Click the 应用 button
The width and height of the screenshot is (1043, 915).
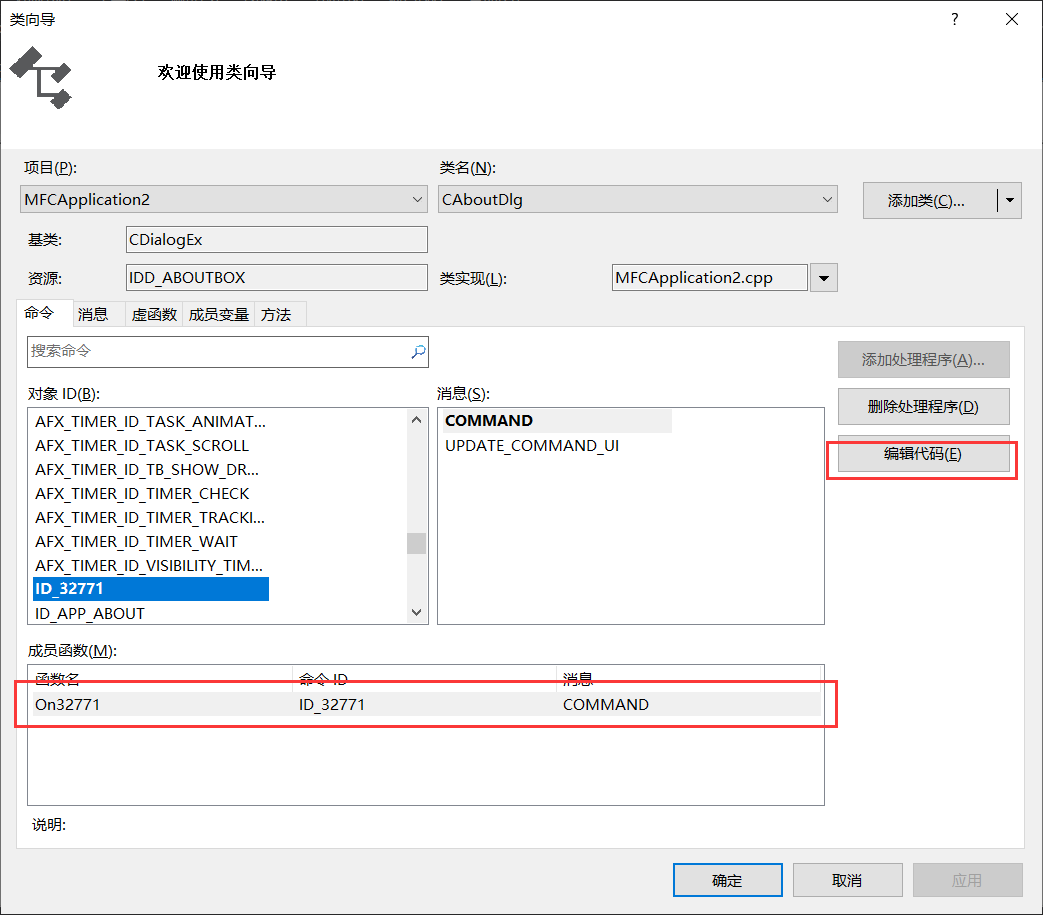(967, 880)
